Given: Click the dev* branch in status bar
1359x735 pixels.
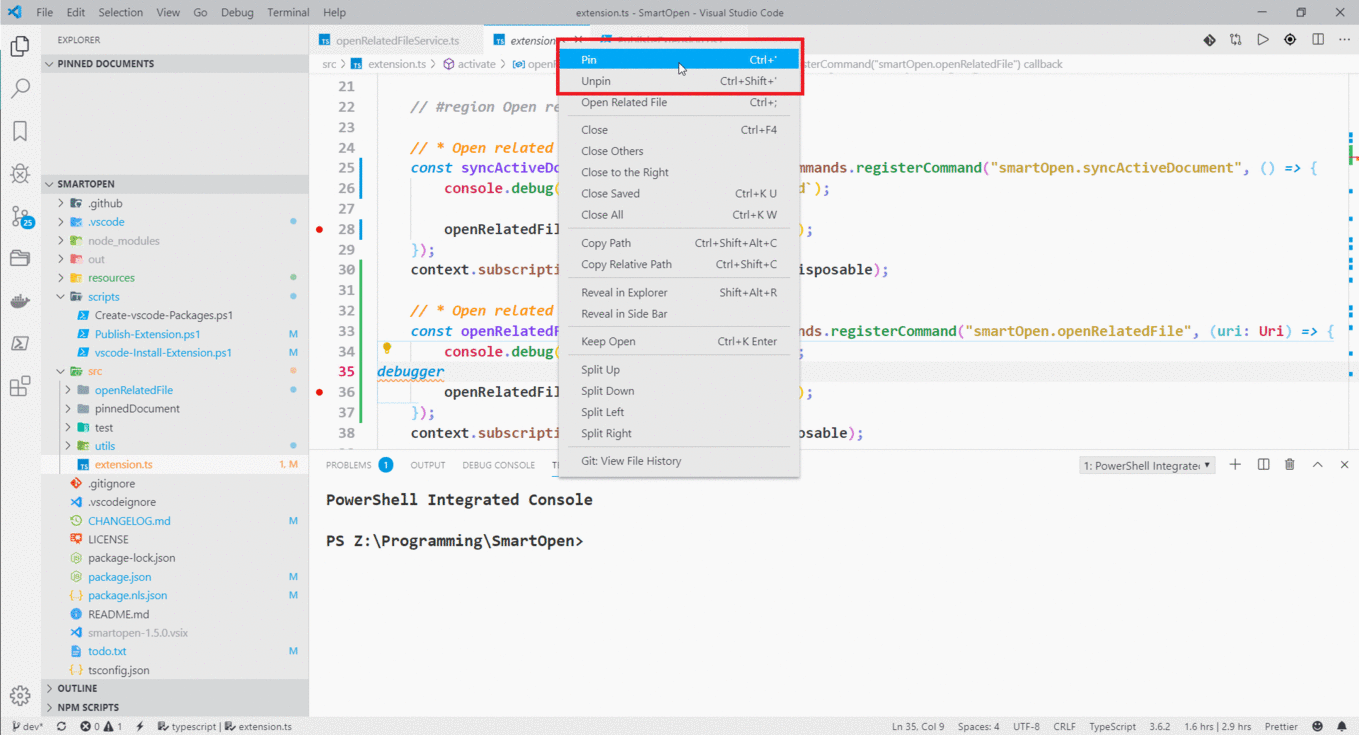Looking at the screenshot, I should pos(27,727).
